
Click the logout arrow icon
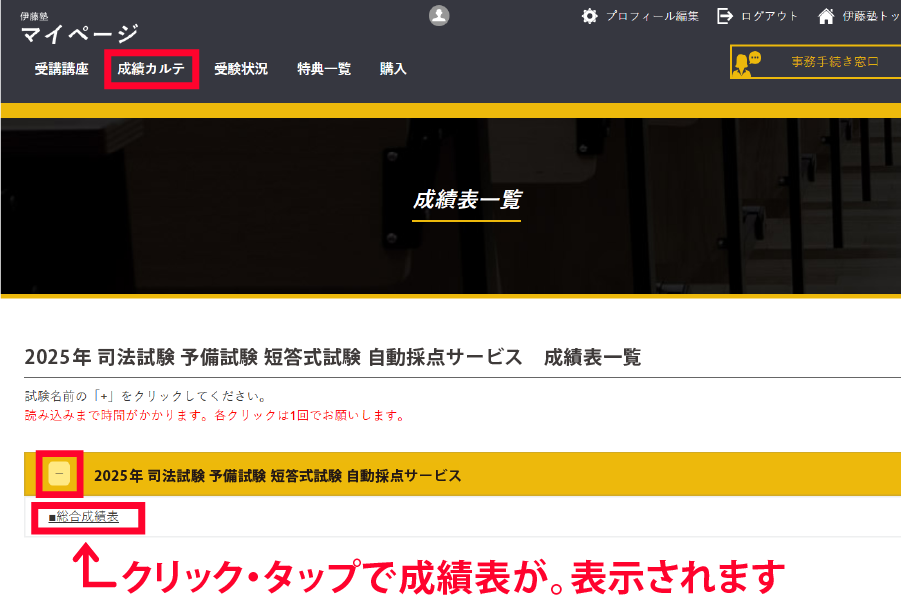pos(725,16)
